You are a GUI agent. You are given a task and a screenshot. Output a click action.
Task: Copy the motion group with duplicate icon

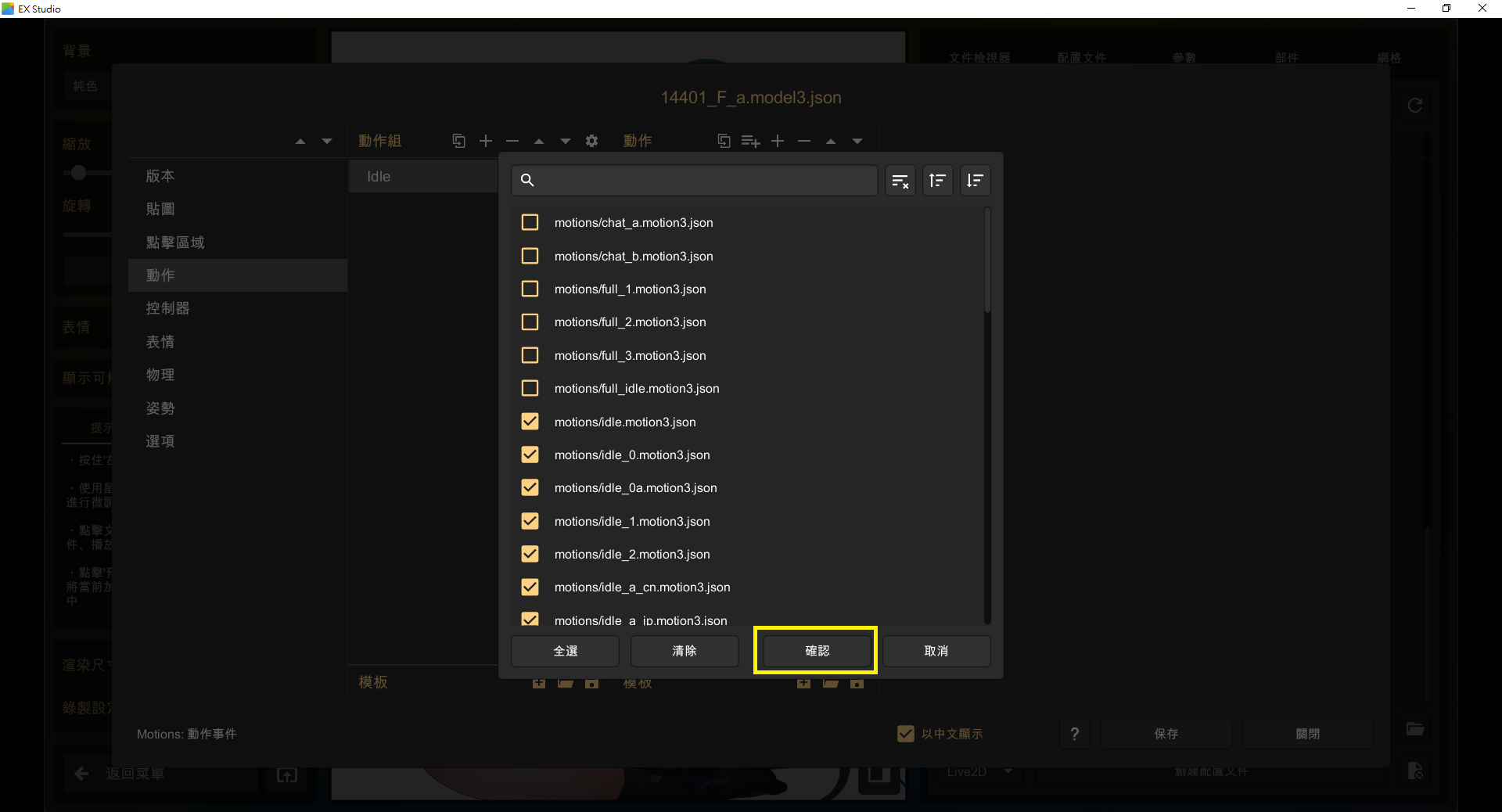(459, 141)
